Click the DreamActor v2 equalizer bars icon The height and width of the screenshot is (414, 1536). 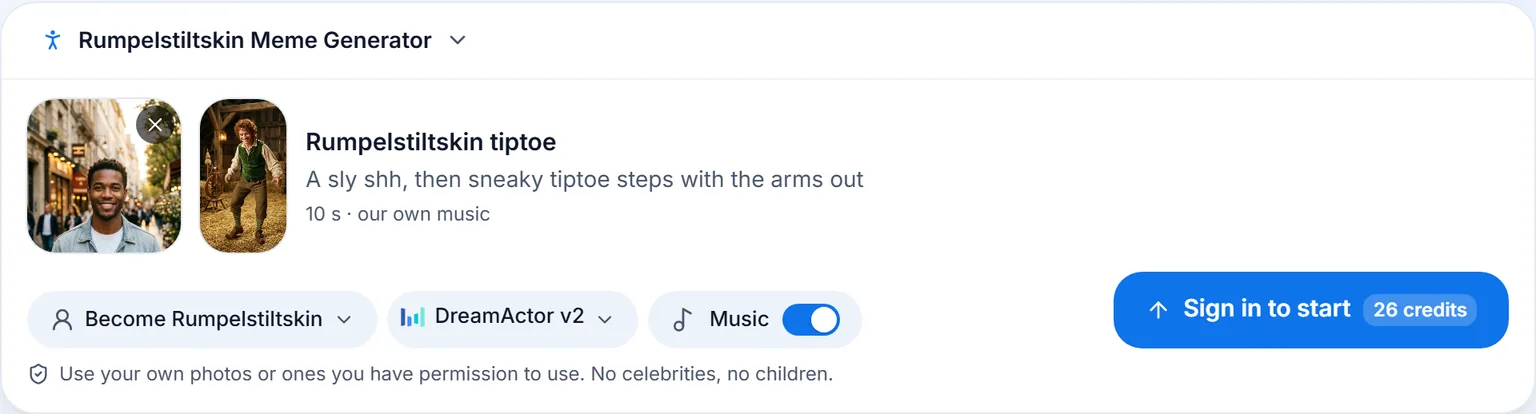coord(412,317)
